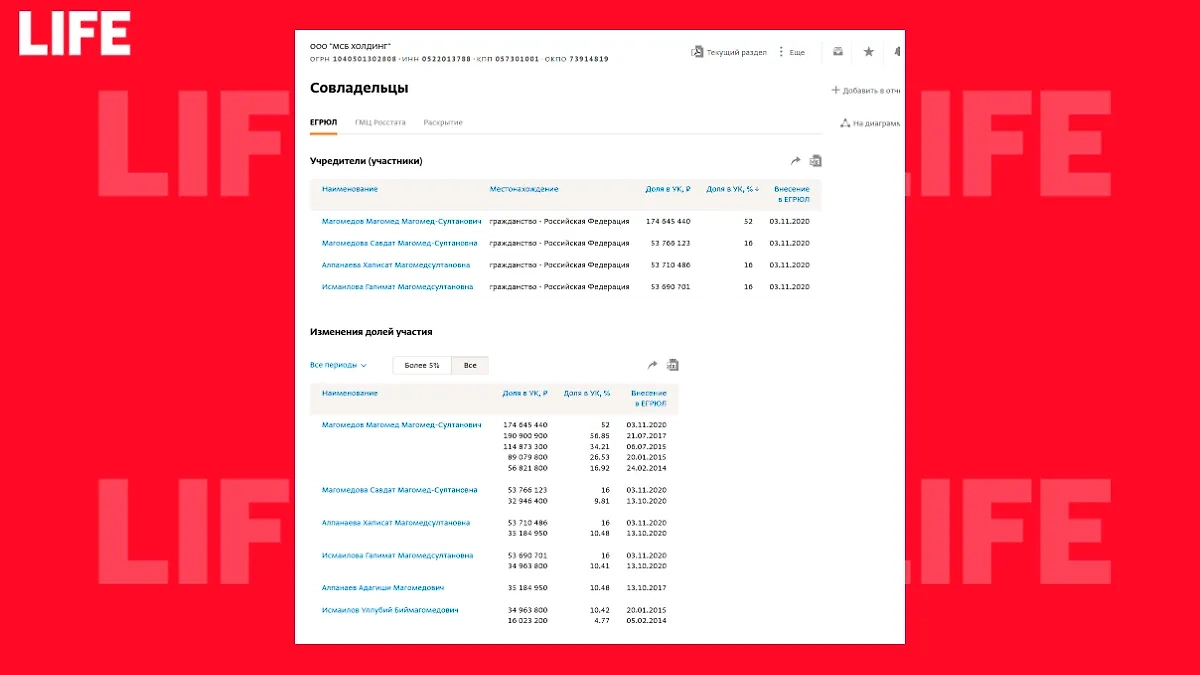Select the Более 5% filter toggle
Image resolution: width=1200 pixels, height=675 pixels.
tap(421, 366)
